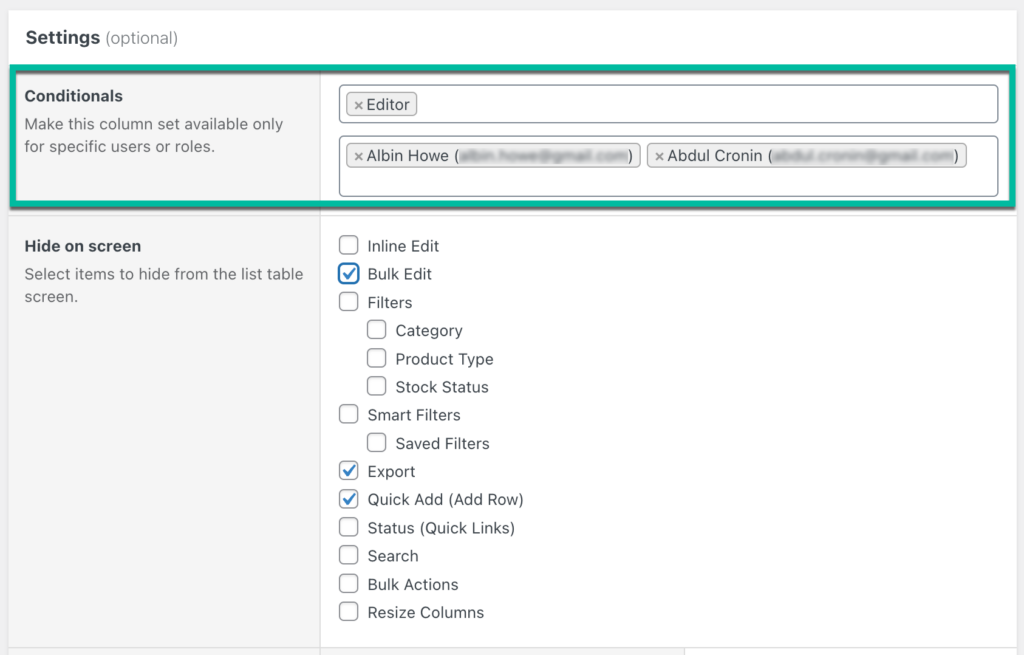
Task: Enable the Inline Edit checkbox
Action: click(x=348, y=245)
